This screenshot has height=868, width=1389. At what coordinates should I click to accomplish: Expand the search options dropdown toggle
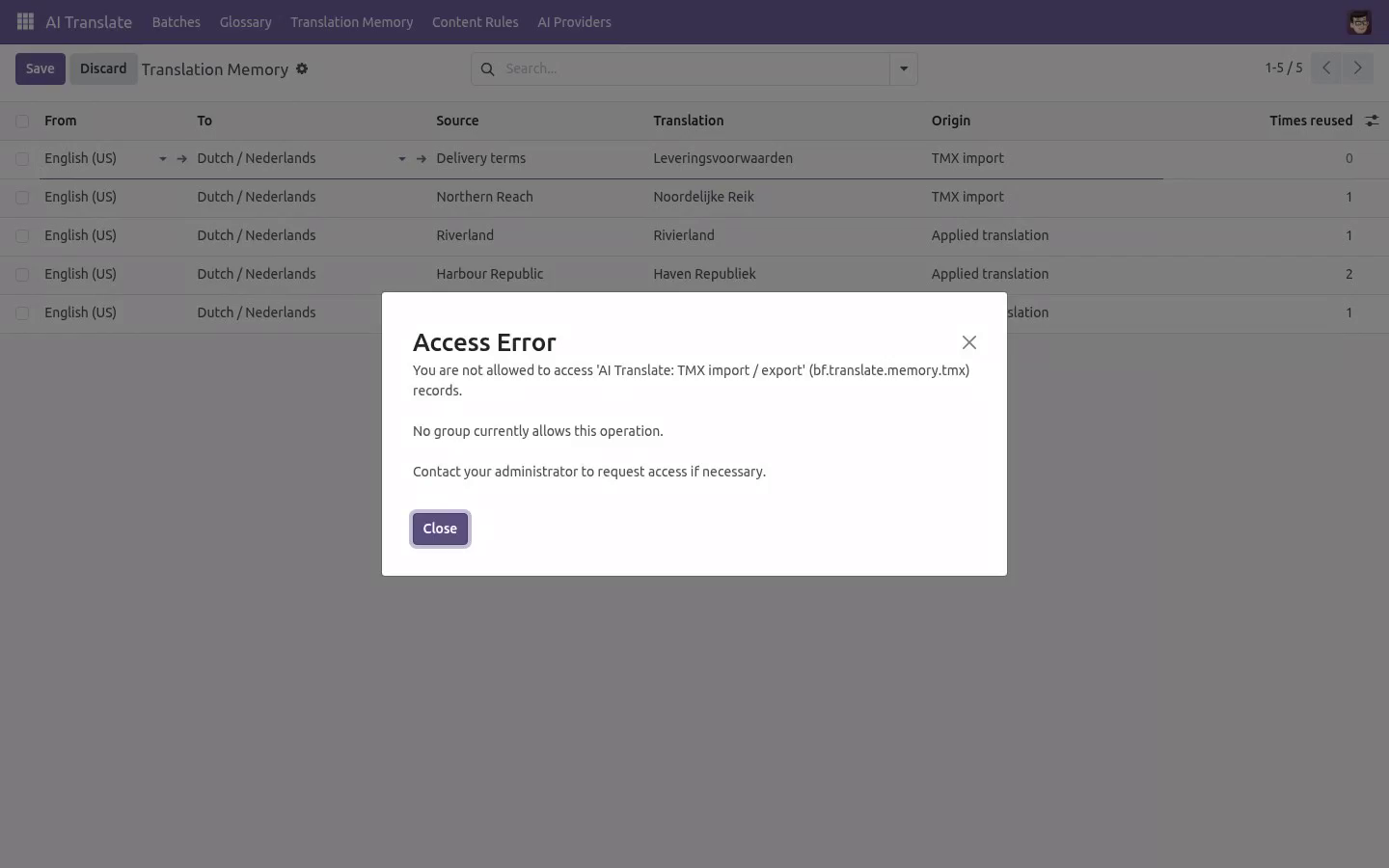coord(904,68)
